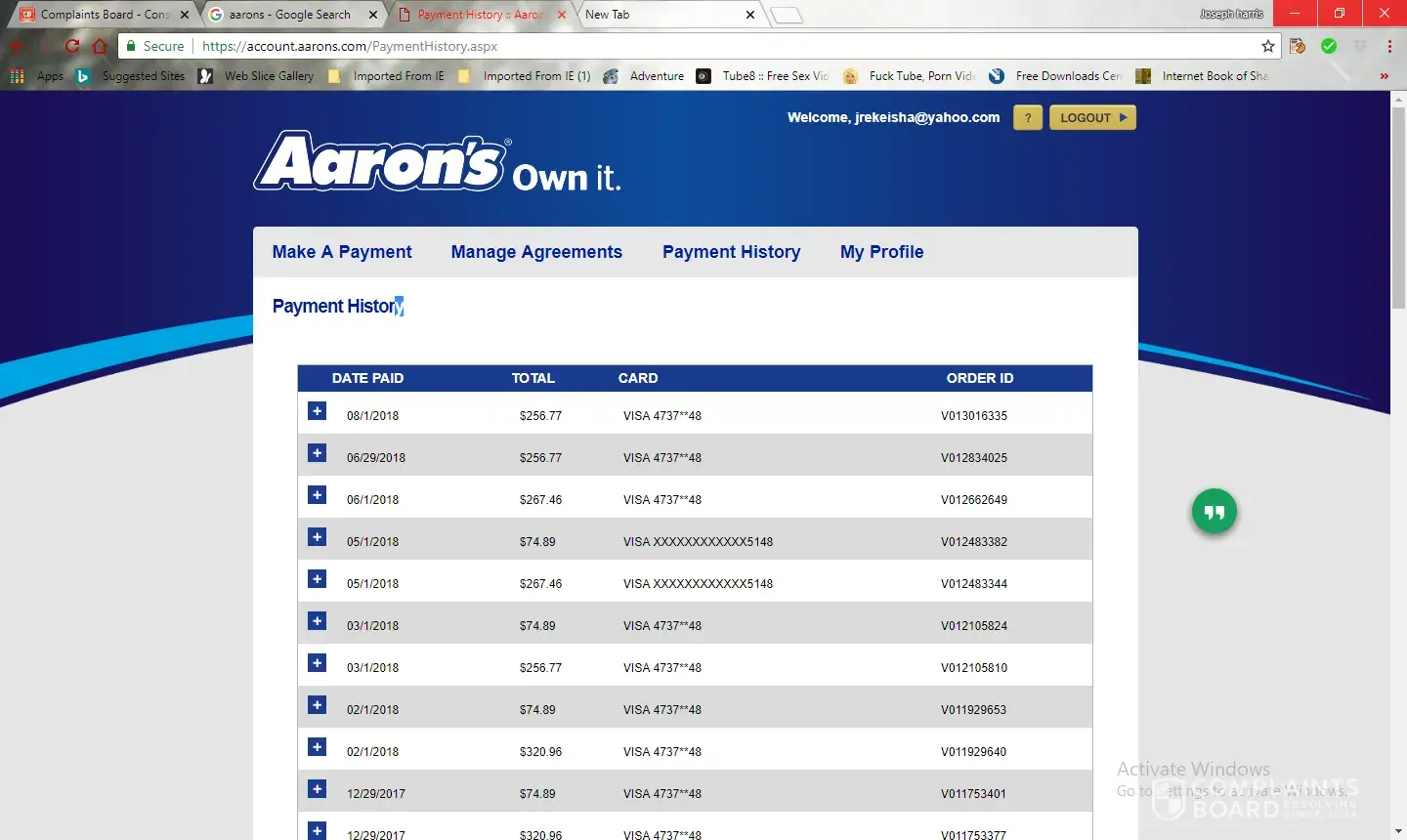This screenshot has height=840, width=1407.
Task: Go to Manage Agreements menu item
Action: pyautogui.click(x=536, y=252)
